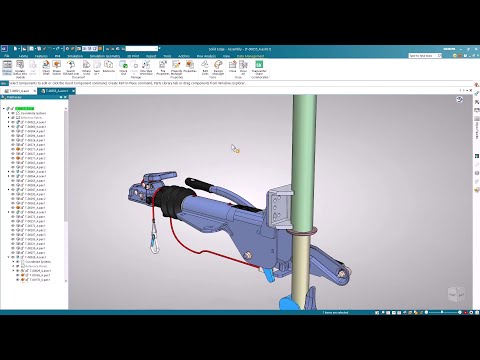Screen dimensions: 480x360
Task: Close the PathFinder panel
Action: (66, 97)
